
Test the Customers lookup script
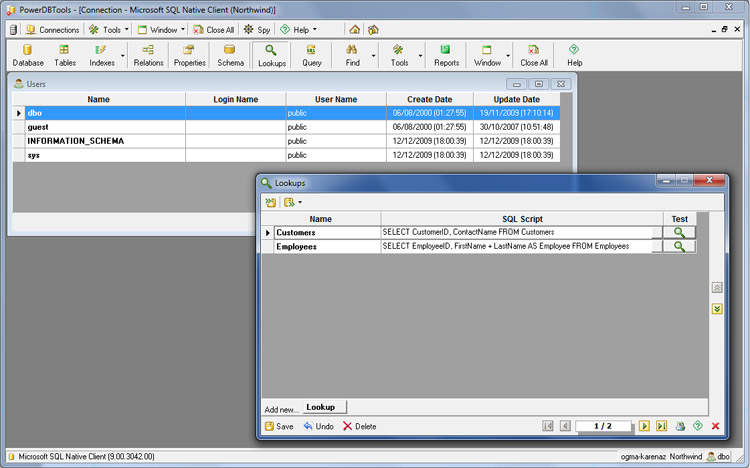[x=678, y=232]
